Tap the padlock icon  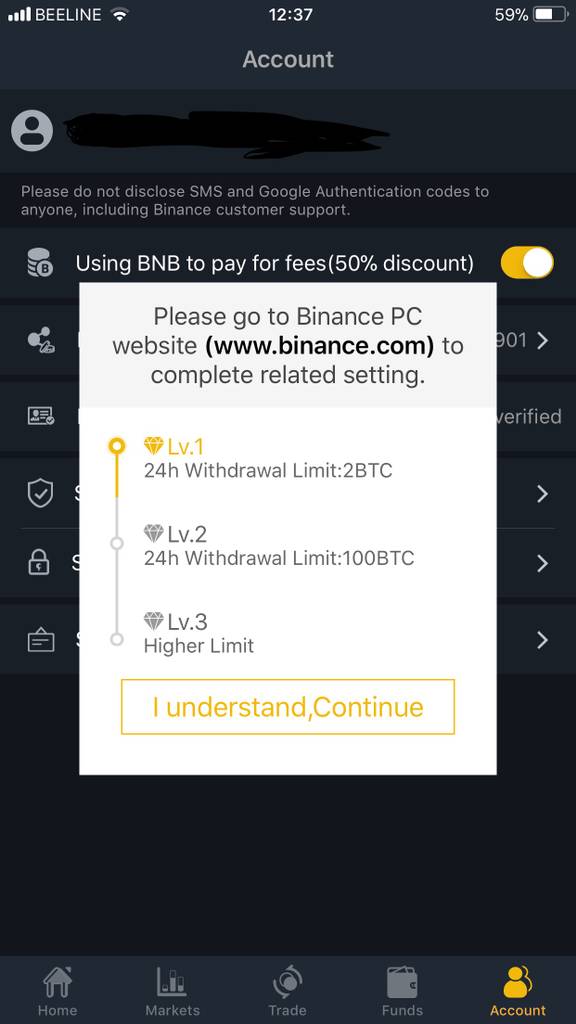39,562
